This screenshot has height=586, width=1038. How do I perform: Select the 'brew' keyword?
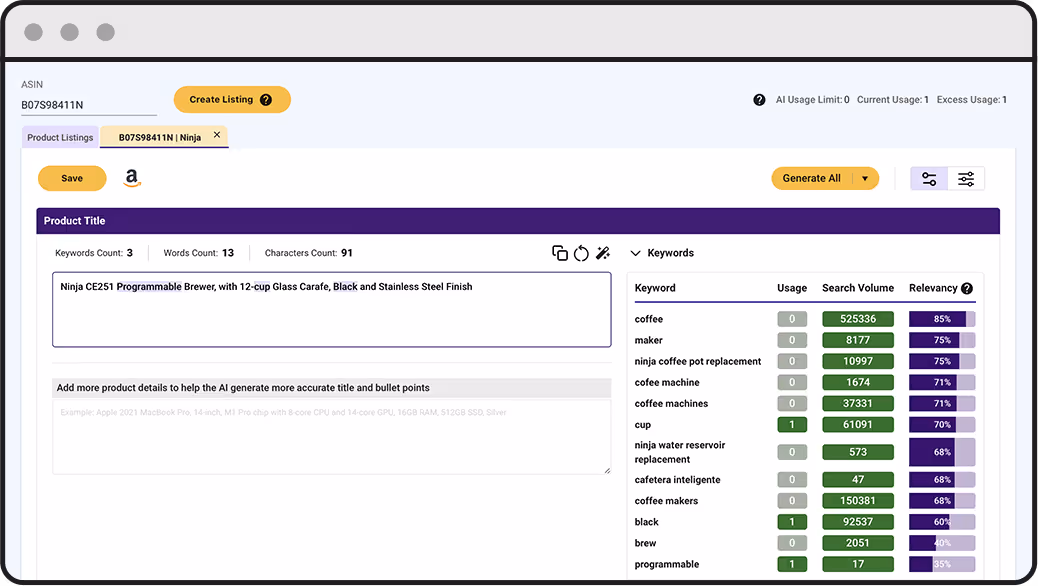645,543
